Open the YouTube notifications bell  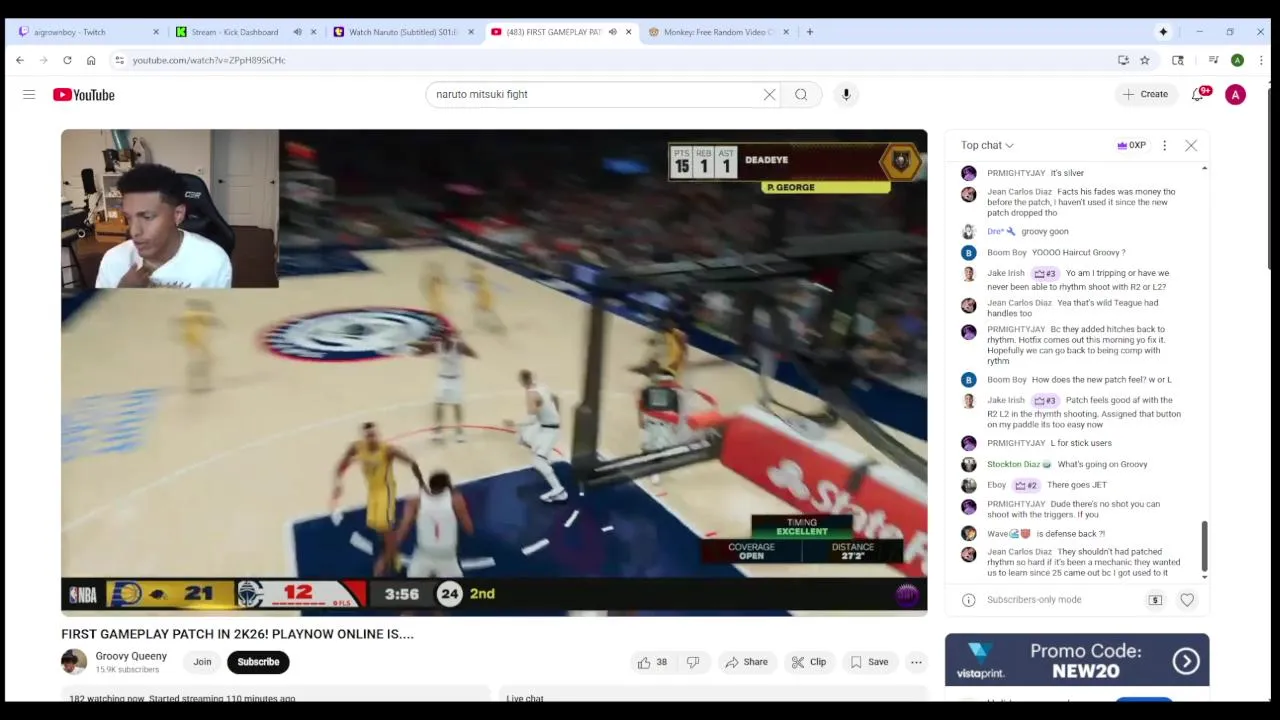click(1198, 94)
